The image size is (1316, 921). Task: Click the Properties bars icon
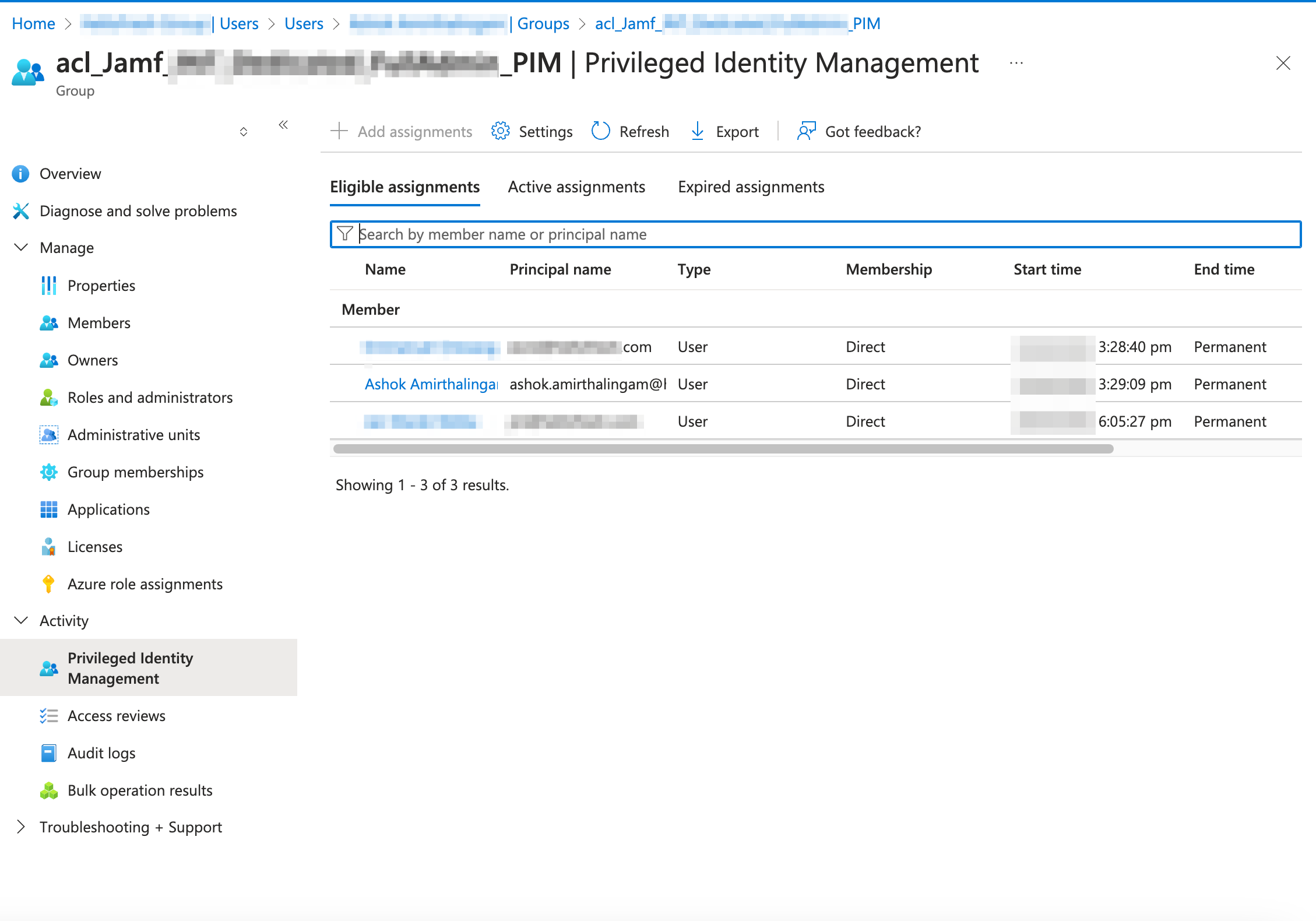pyautogui.click(x=49, y=286)
